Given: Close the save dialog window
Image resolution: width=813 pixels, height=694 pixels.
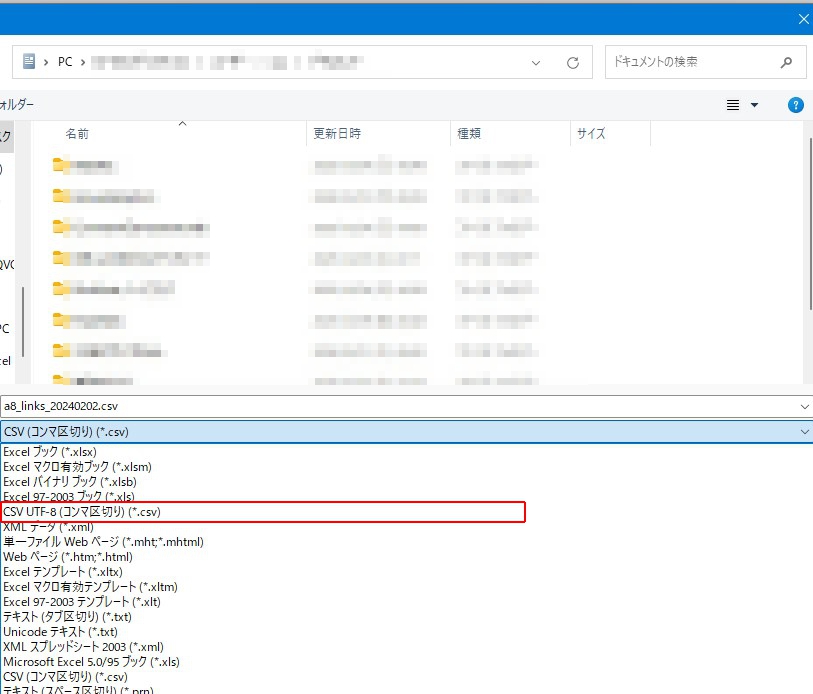Looking at the screenshot, I should coord(803,18).
